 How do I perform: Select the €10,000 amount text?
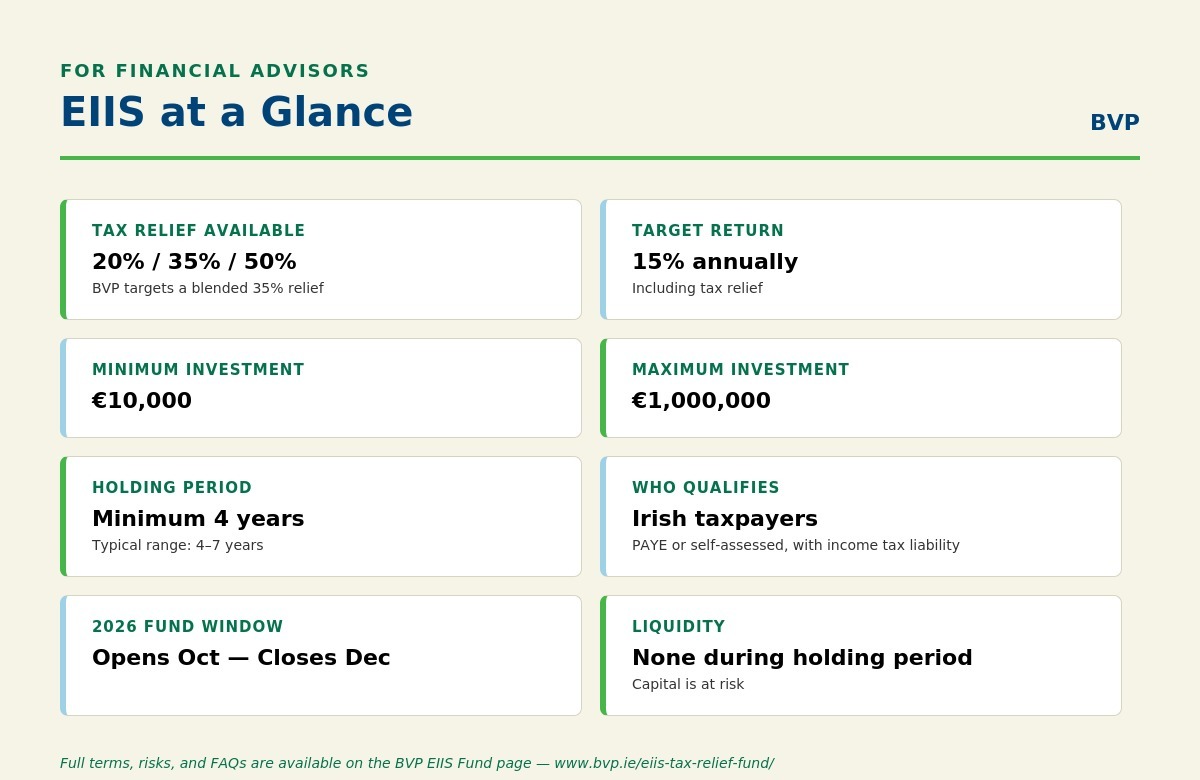[142, 401]
